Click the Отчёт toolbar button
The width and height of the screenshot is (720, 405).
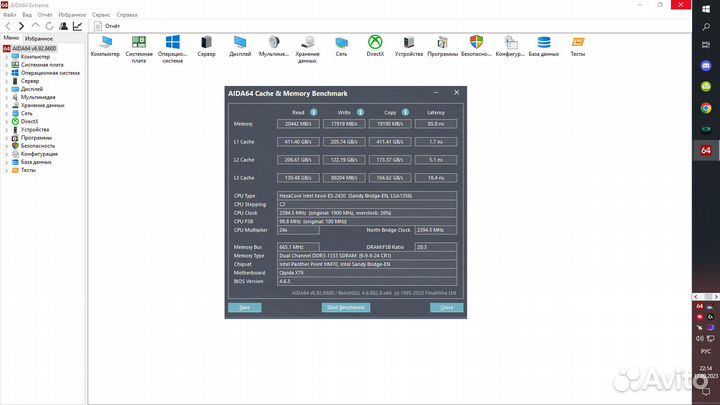(x=107, y=26)
